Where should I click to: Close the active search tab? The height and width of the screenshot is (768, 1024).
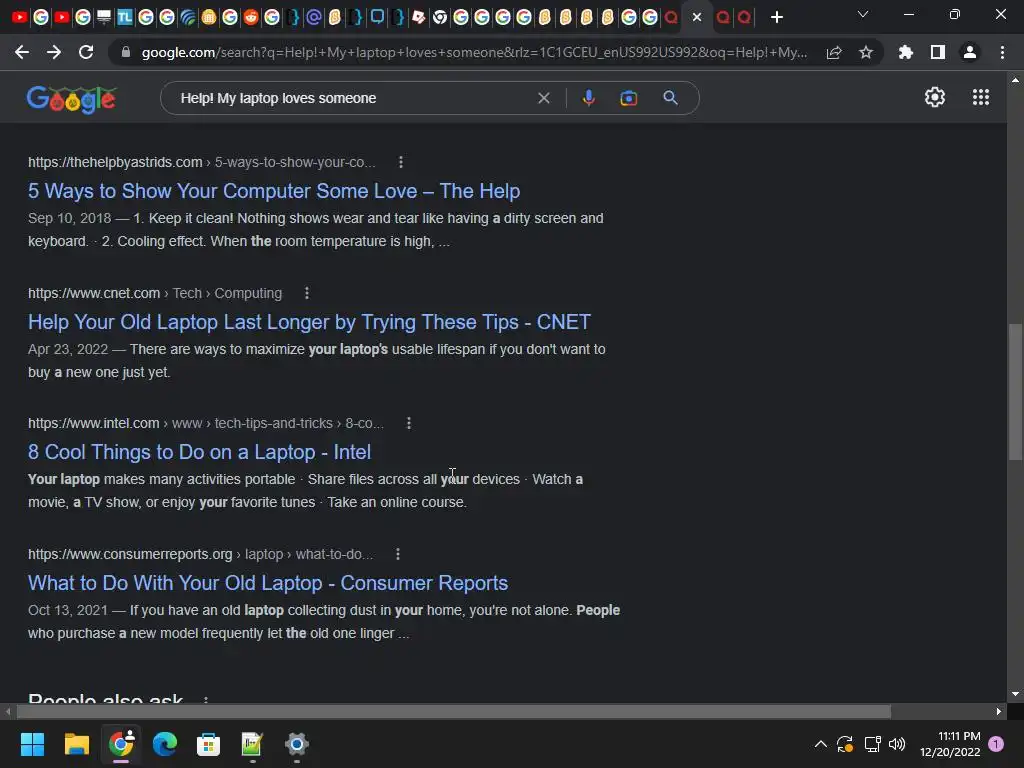697,18
